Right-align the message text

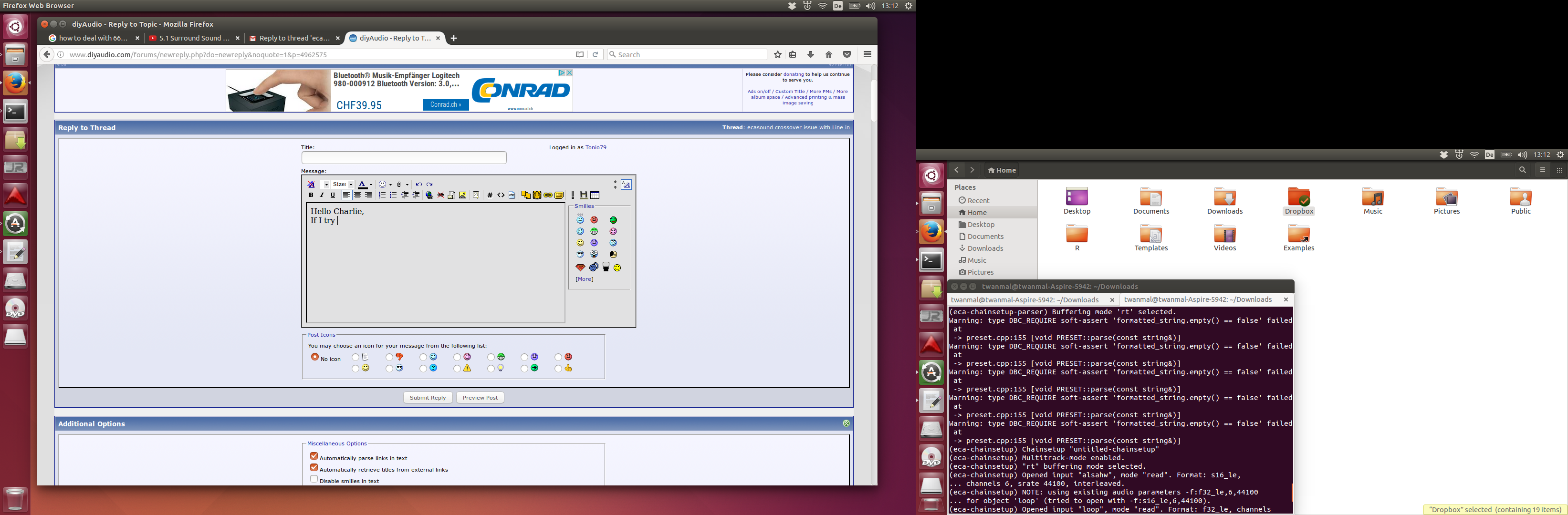tap(369, 195)
